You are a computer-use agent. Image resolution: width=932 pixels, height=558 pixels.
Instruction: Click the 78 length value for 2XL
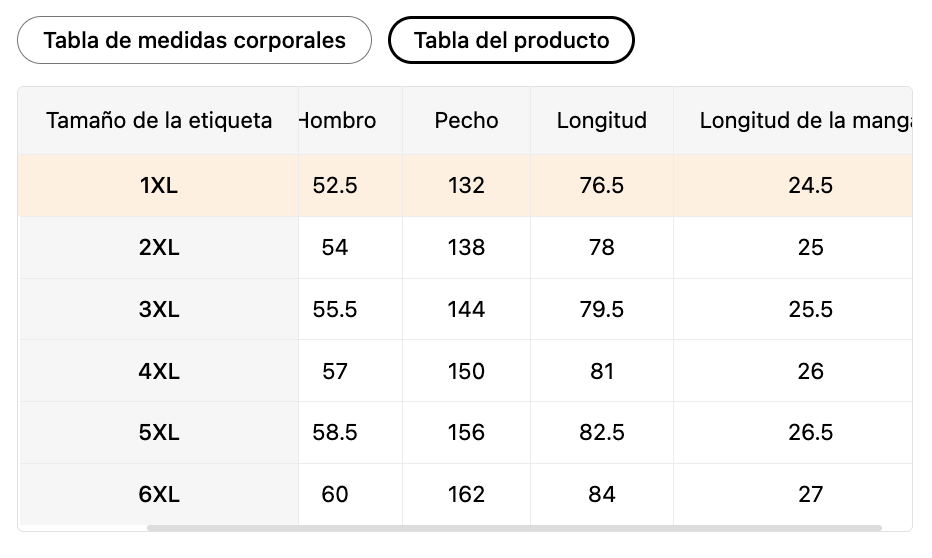point(602,247)
